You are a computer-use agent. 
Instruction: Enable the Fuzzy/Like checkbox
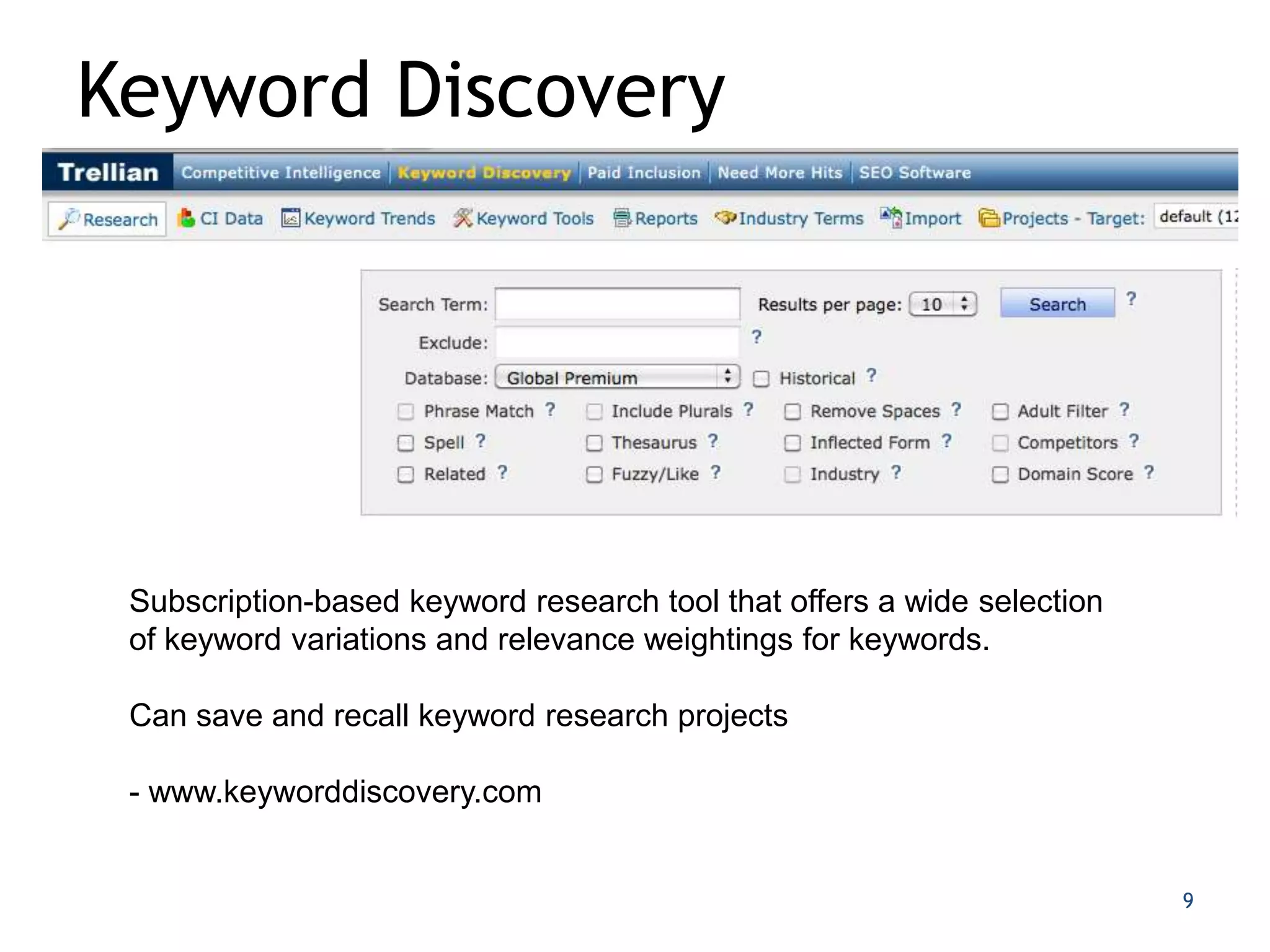point(594,475)
